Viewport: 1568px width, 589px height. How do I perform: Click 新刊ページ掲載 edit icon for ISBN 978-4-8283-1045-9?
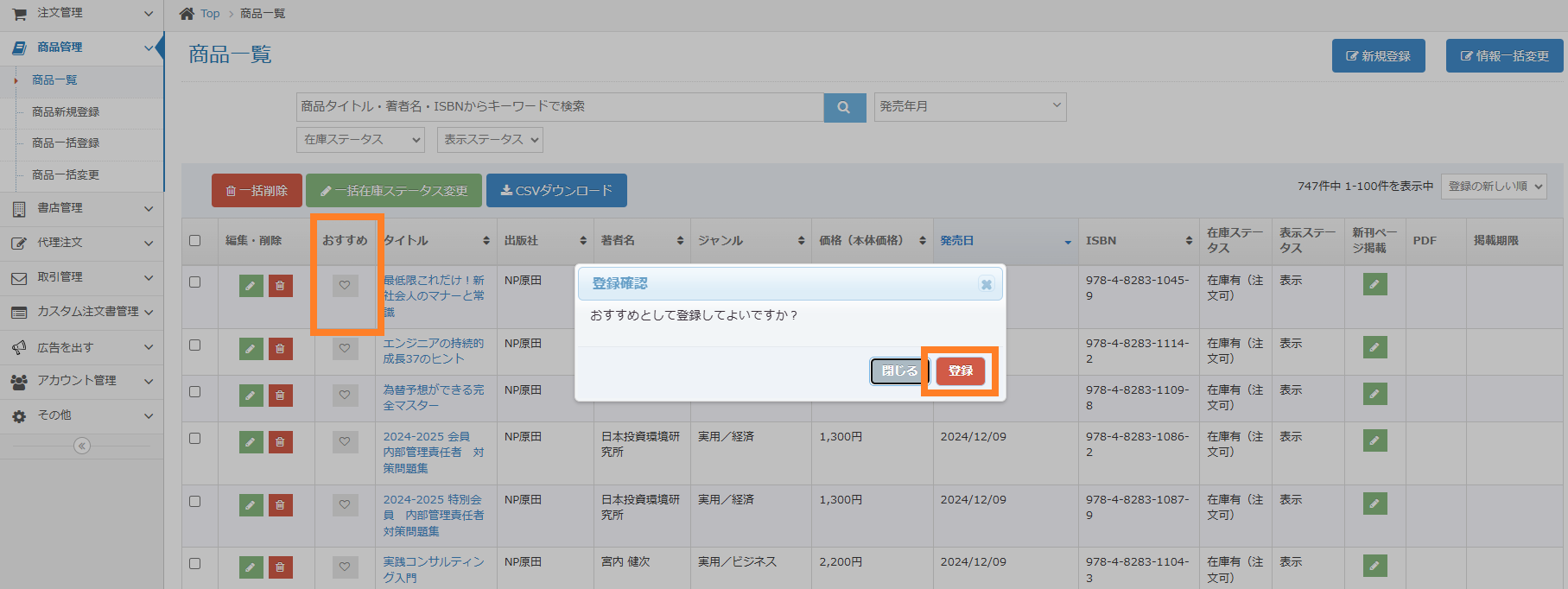pos(1374,284)
